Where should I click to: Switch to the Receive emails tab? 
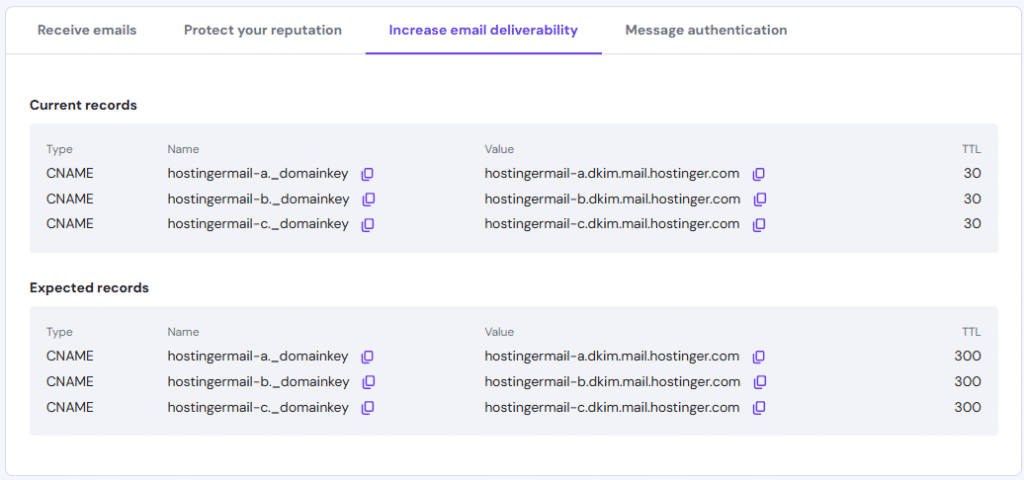coord(87,30)
